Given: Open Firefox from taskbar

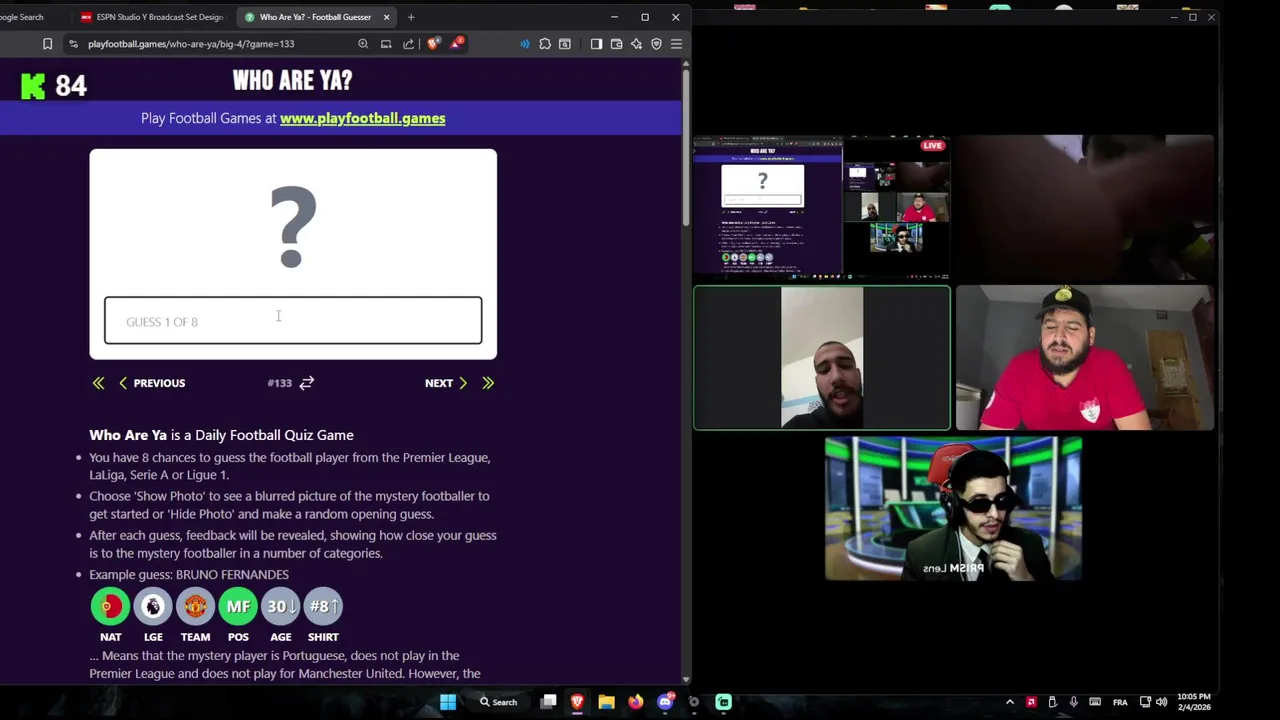Looking at the screenshot, I should 635,702.
